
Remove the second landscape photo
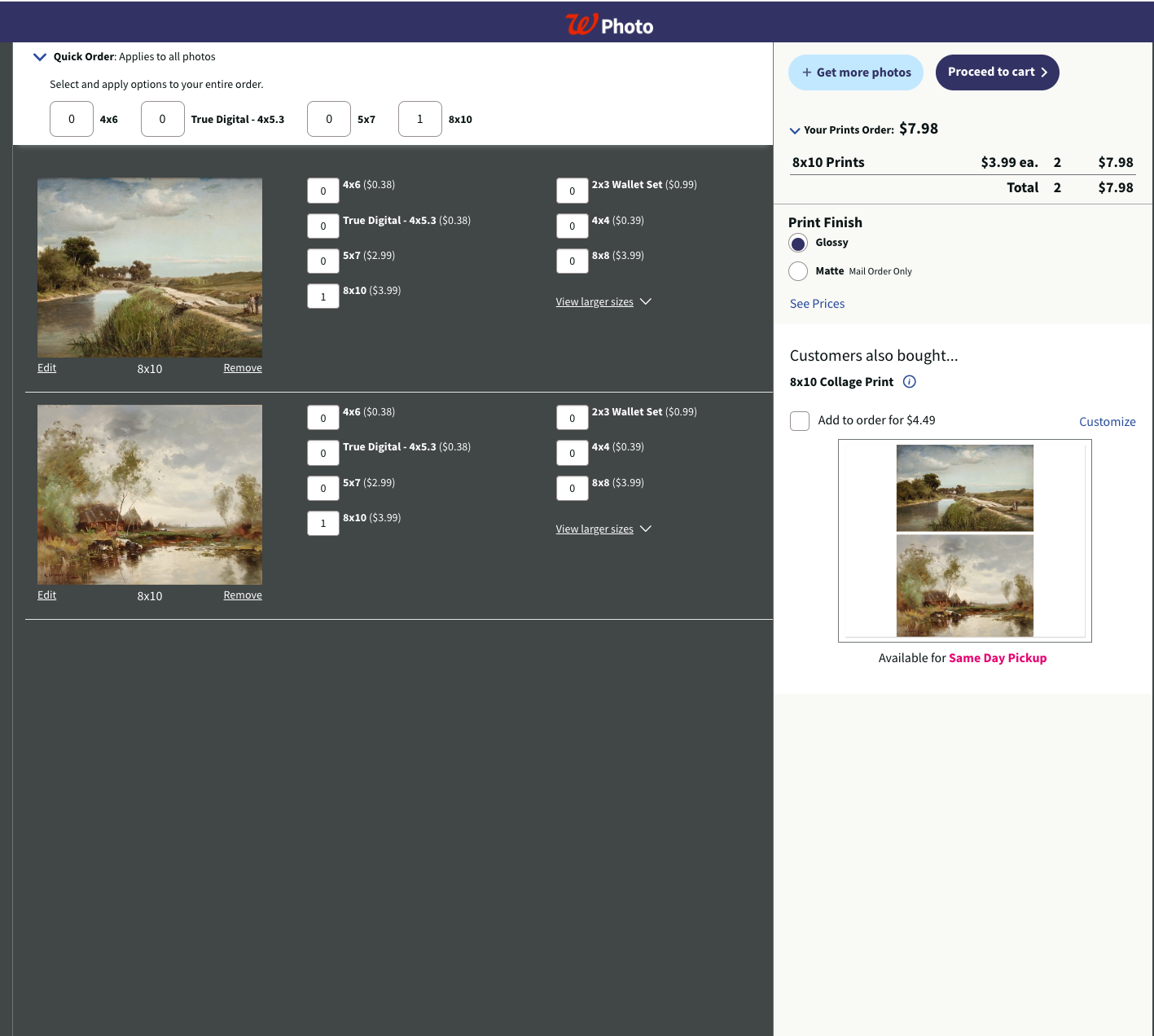click(x=243, y=595)
